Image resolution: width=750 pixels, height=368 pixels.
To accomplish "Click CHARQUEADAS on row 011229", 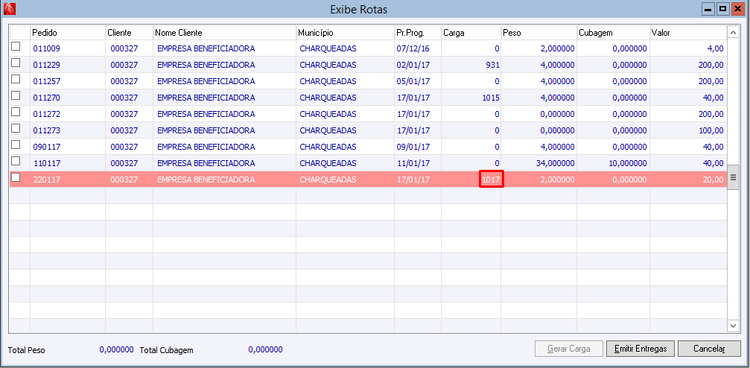I will coord(328,65).
